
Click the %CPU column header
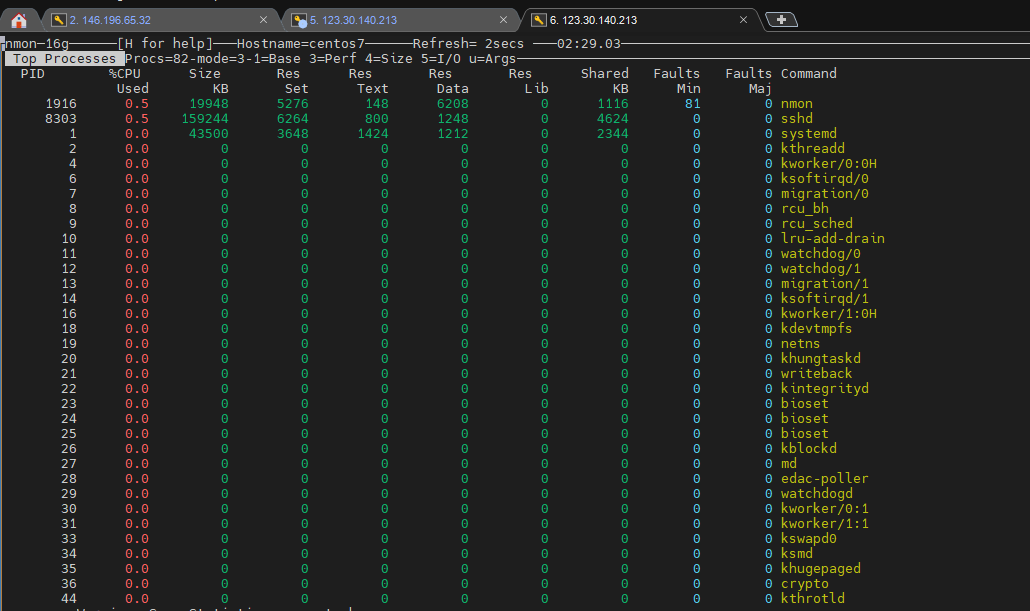(128, 74)
